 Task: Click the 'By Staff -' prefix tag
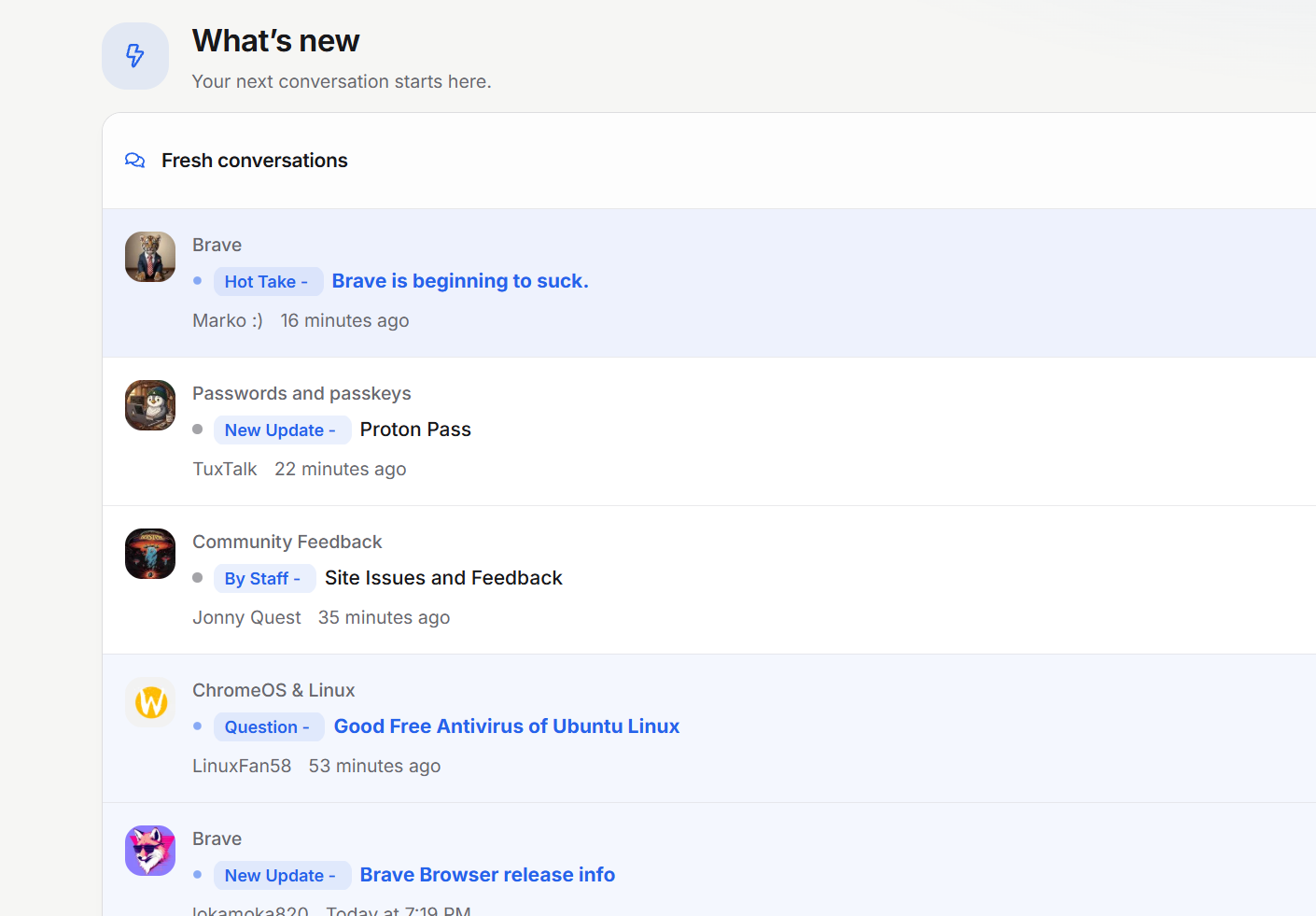265,579
